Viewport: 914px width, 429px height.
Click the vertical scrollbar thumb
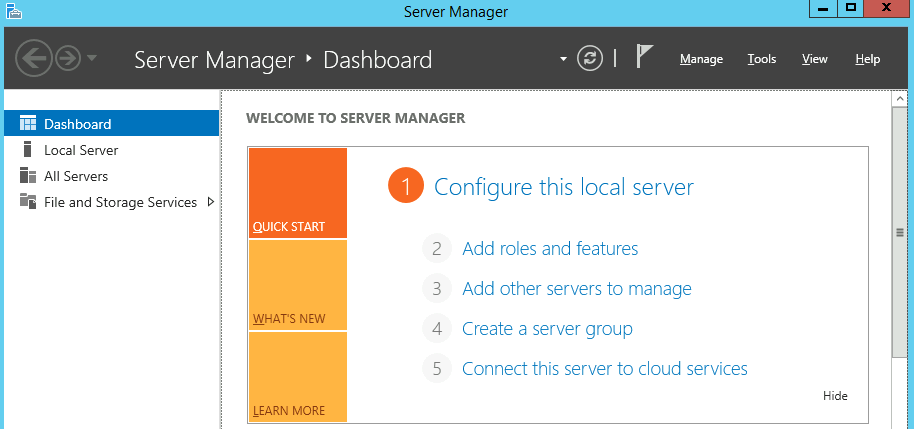coord(898,232)
